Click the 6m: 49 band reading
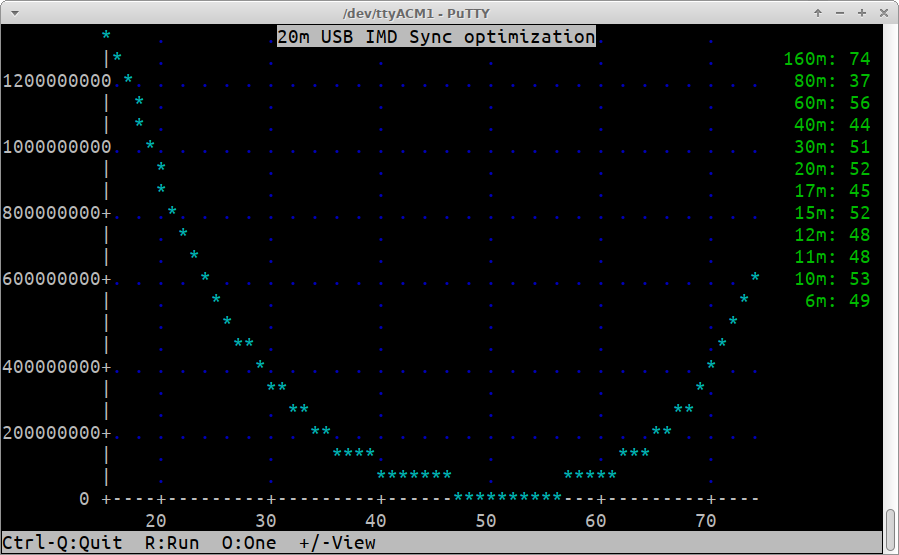The height and width of the screenshot is (555, 899). (837, 301)
